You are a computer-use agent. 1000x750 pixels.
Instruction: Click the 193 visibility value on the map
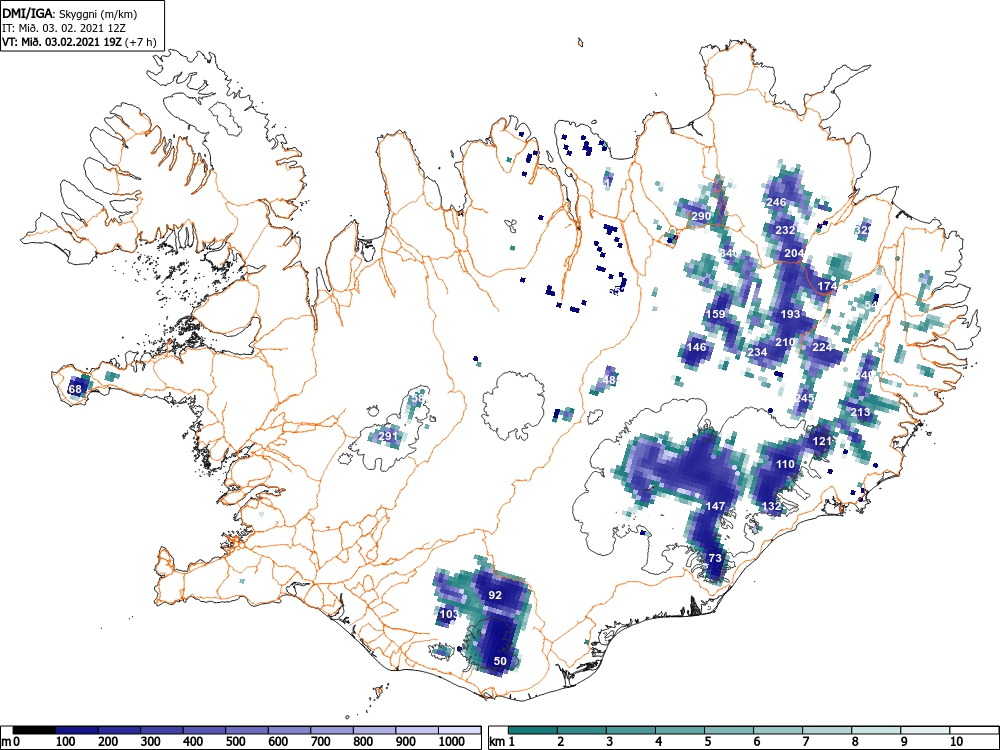coord(790,314)
